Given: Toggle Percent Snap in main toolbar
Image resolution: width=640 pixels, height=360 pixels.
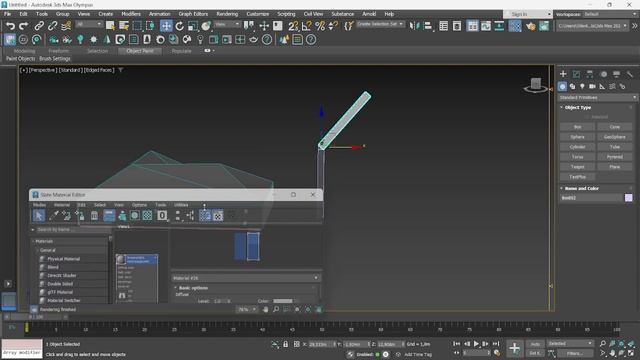Looking at the screenshot, I should (320, 26).
